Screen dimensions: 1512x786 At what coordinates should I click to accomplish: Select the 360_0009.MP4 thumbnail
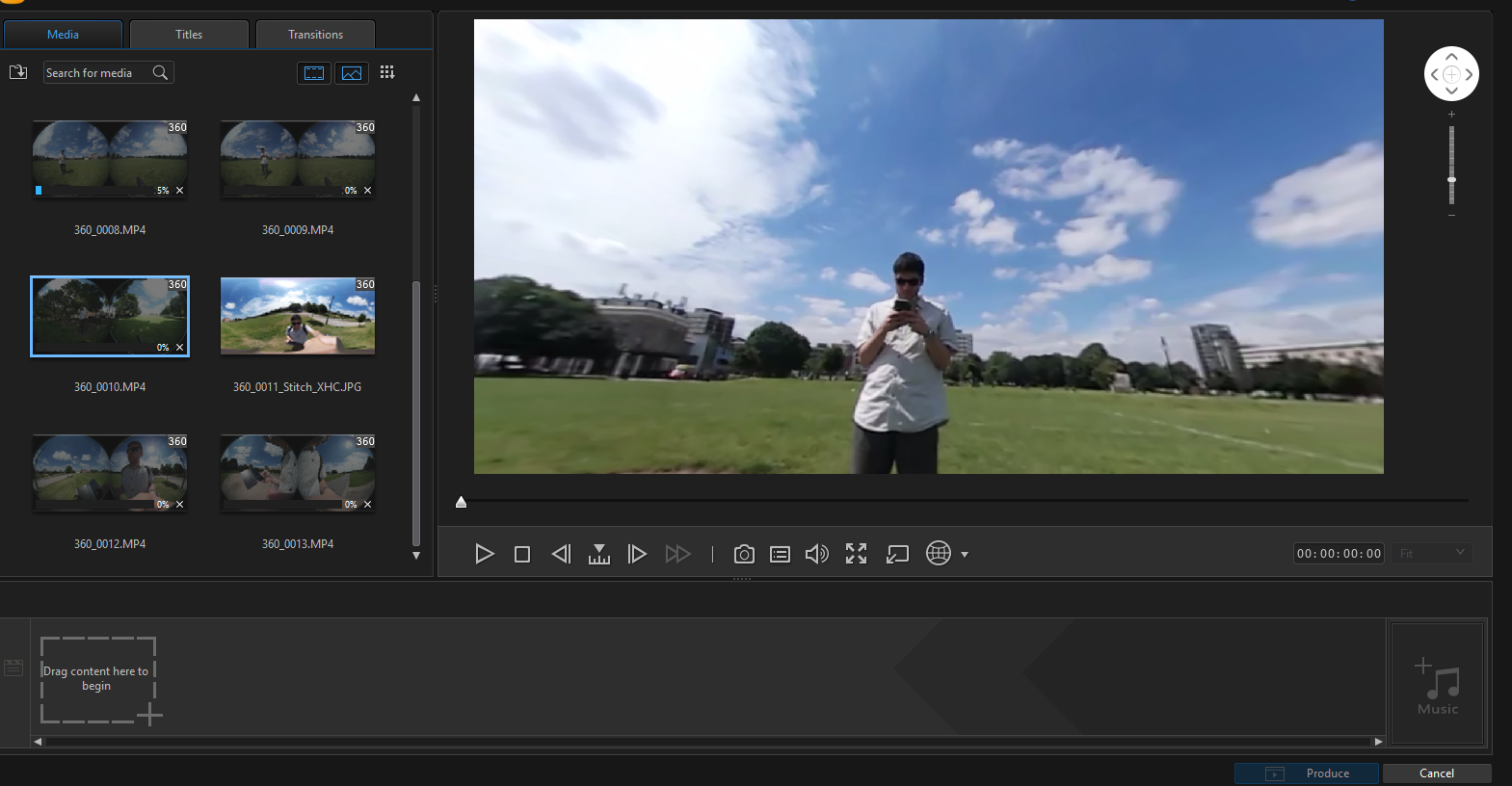click(298, 159)
